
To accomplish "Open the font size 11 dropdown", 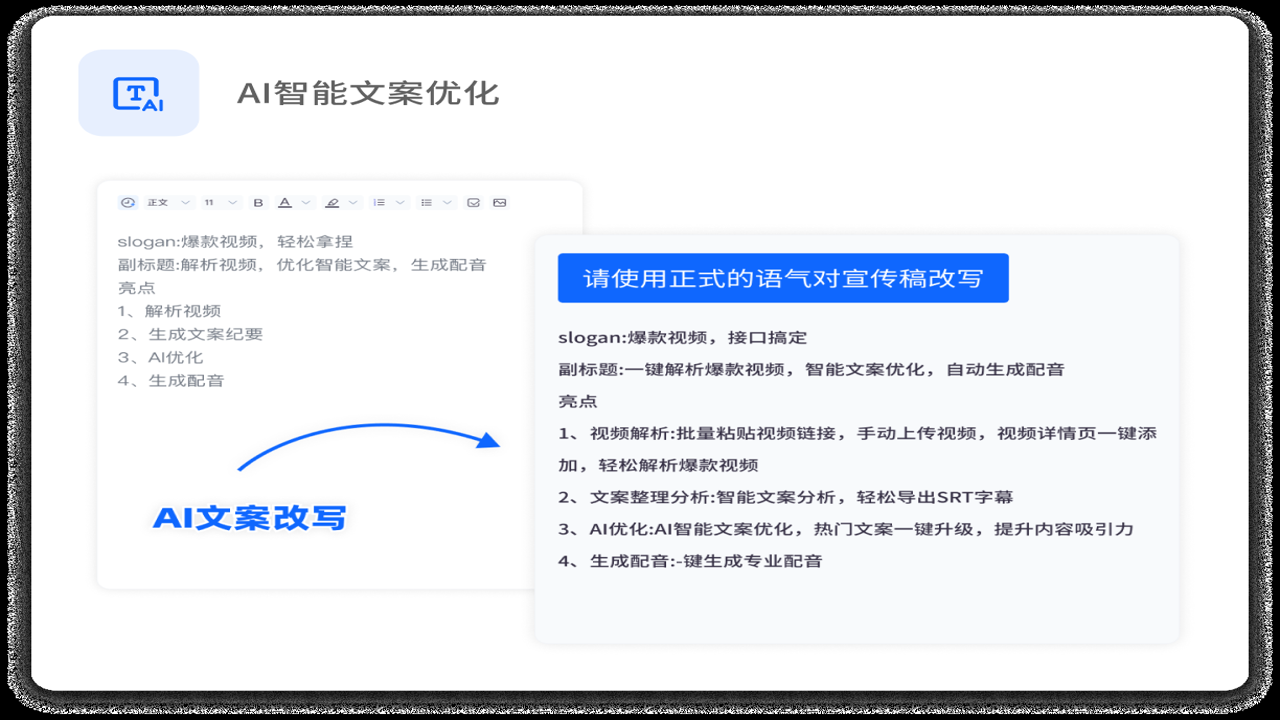I will (x=221, y=202).
